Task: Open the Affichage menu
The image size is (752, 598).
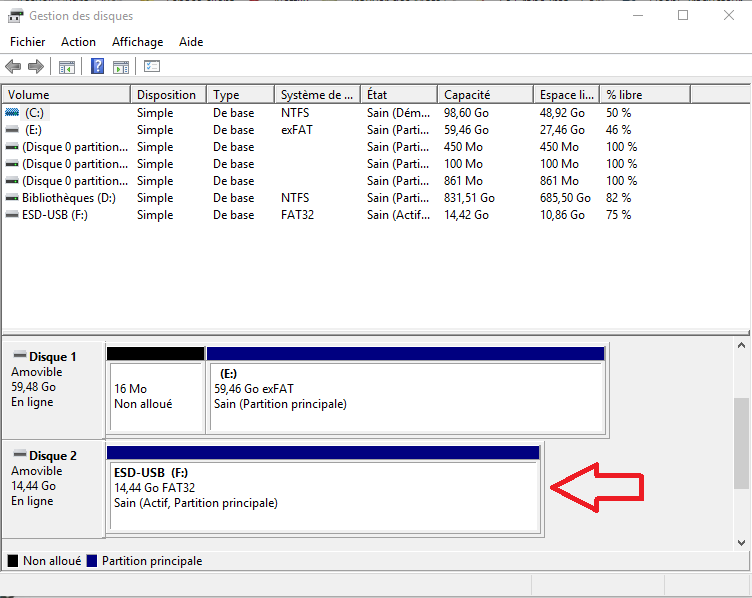Action: [137, 42]
